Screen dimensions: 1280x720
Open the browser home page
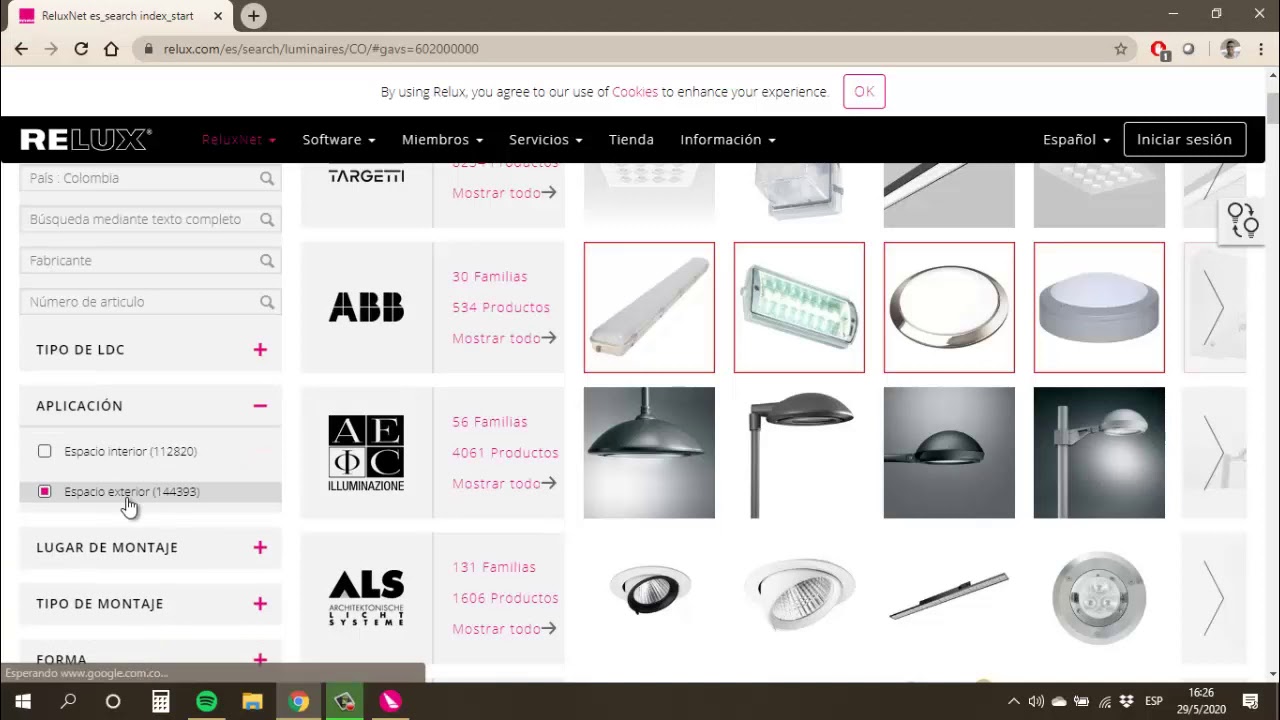point(111,49)
